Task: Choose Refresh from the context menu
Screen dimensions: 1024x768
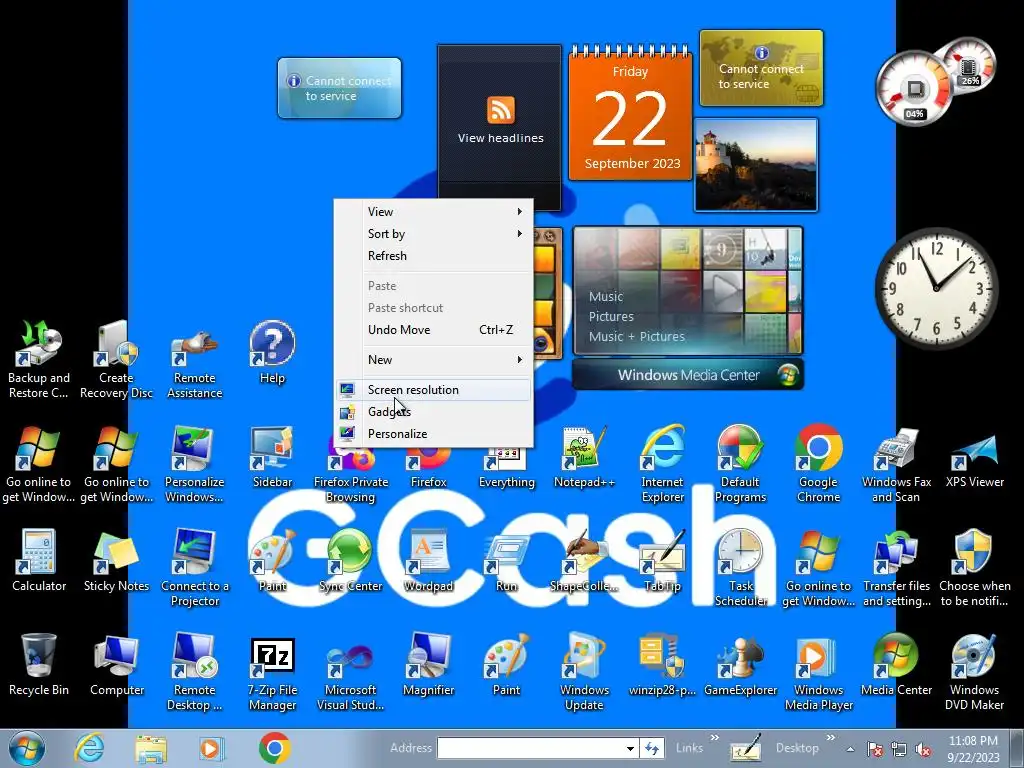Action: [434, 256]
